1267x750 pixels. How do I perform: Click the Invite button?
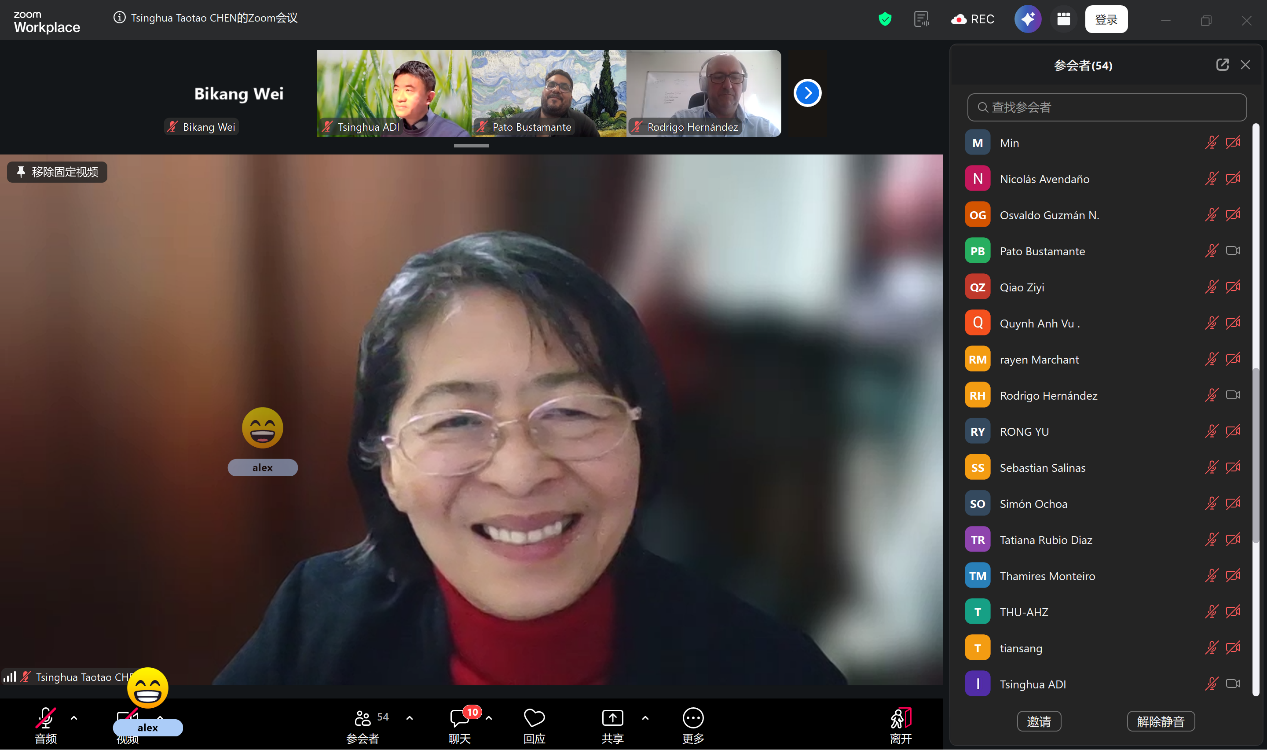point(1038,721)
